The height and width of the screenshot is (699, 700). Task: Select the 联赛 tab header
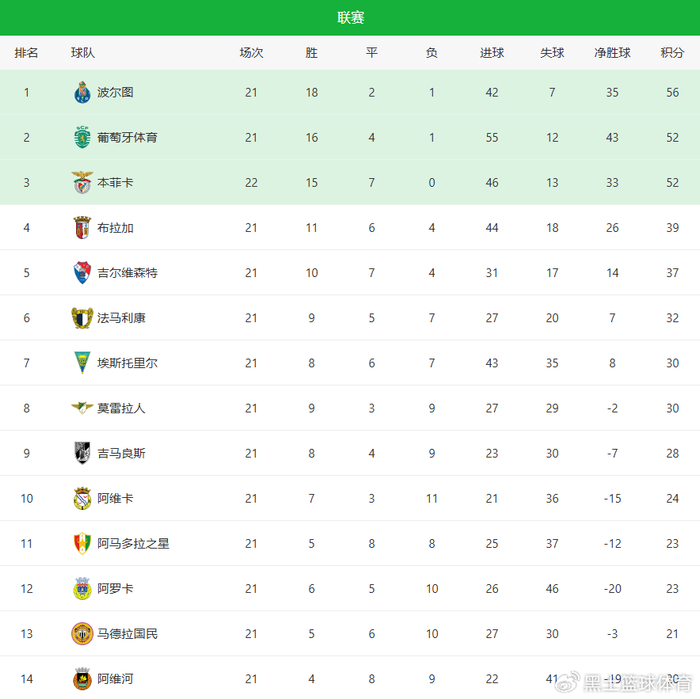[350, 18]
